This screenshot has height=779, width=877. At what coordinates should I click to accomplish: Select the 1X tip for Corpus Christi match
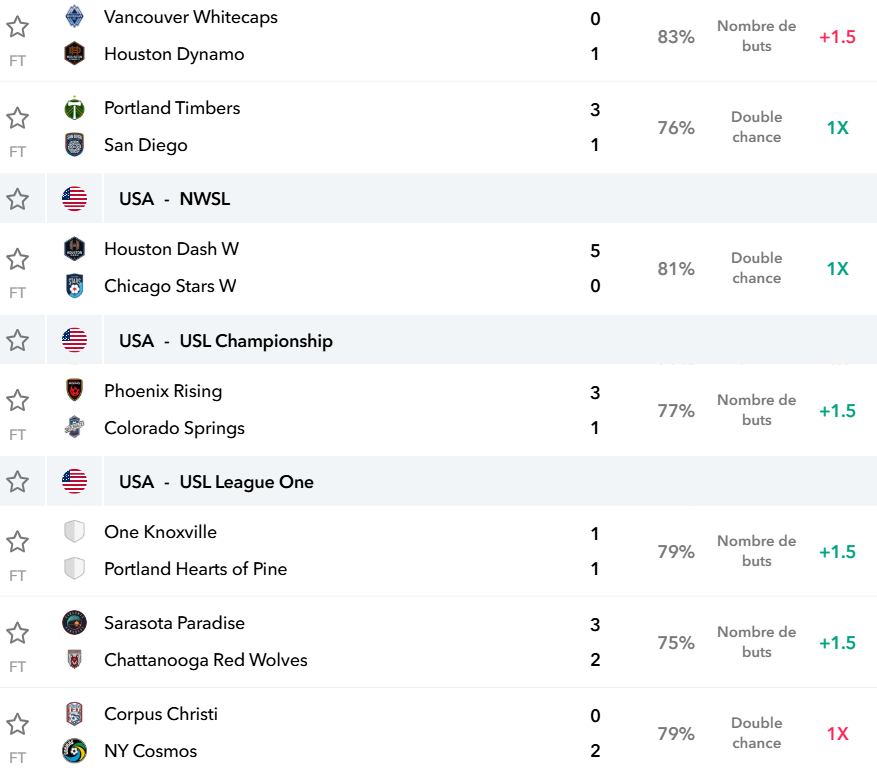(837, 733)
